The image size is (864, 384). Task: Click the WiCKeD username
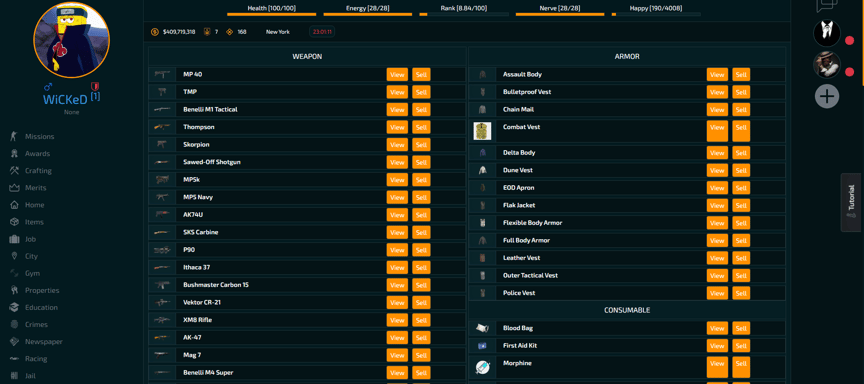pos(65,100)
